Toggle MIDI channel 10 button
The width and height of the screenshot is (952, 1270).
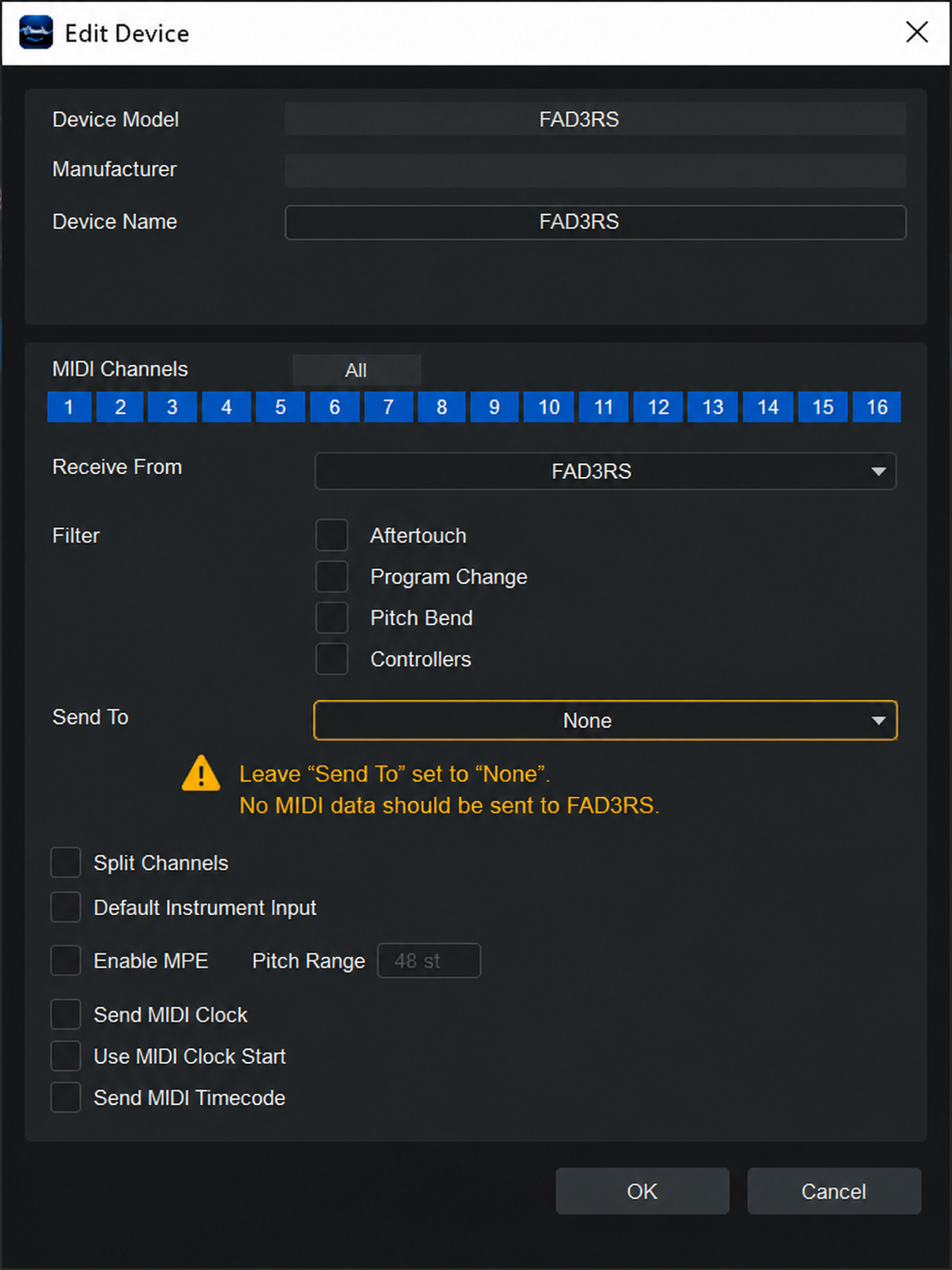click(x=549, y=407)
